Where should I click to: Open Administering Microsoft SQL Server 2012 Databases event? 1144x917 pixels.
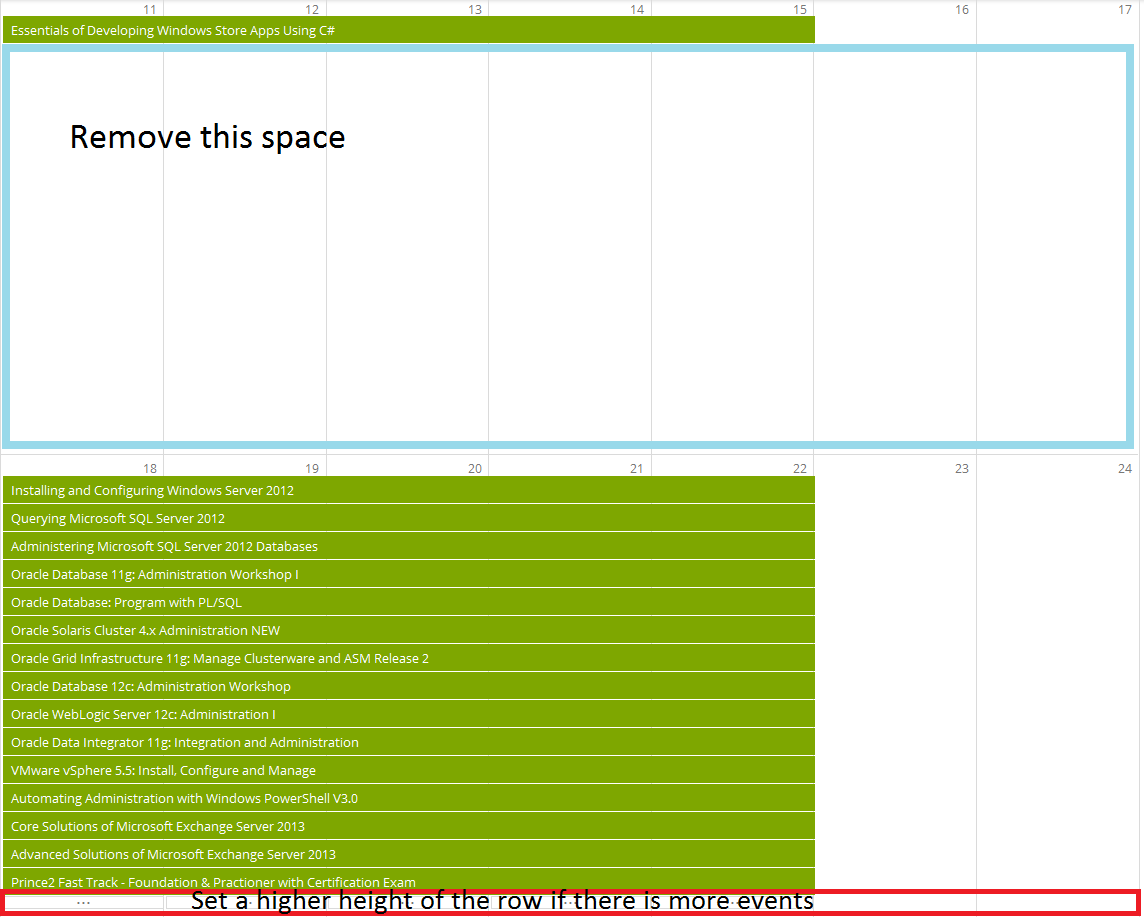[x=409, y=546]
